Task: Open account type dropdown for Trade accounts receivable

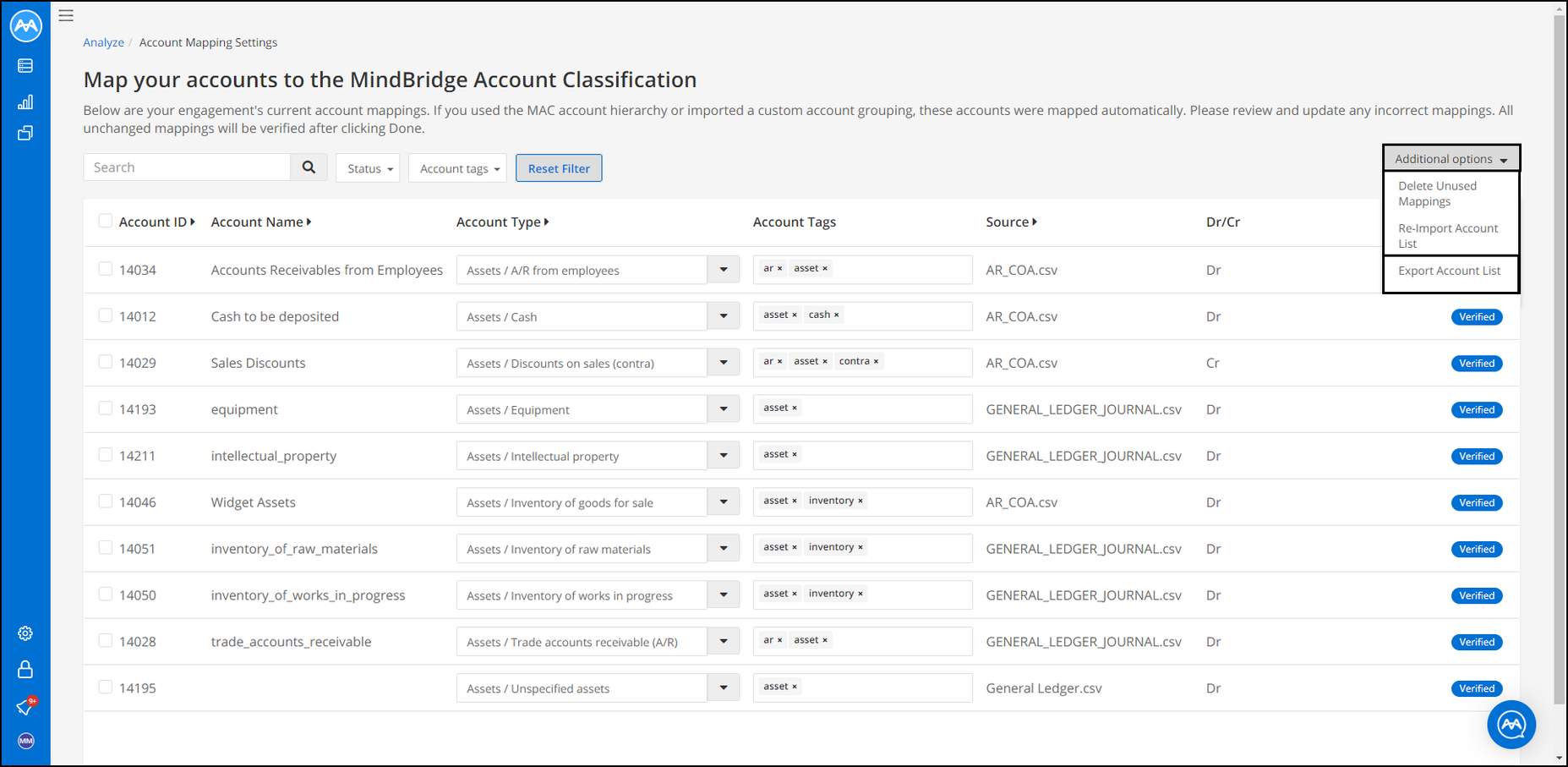Action: [724, 642]
